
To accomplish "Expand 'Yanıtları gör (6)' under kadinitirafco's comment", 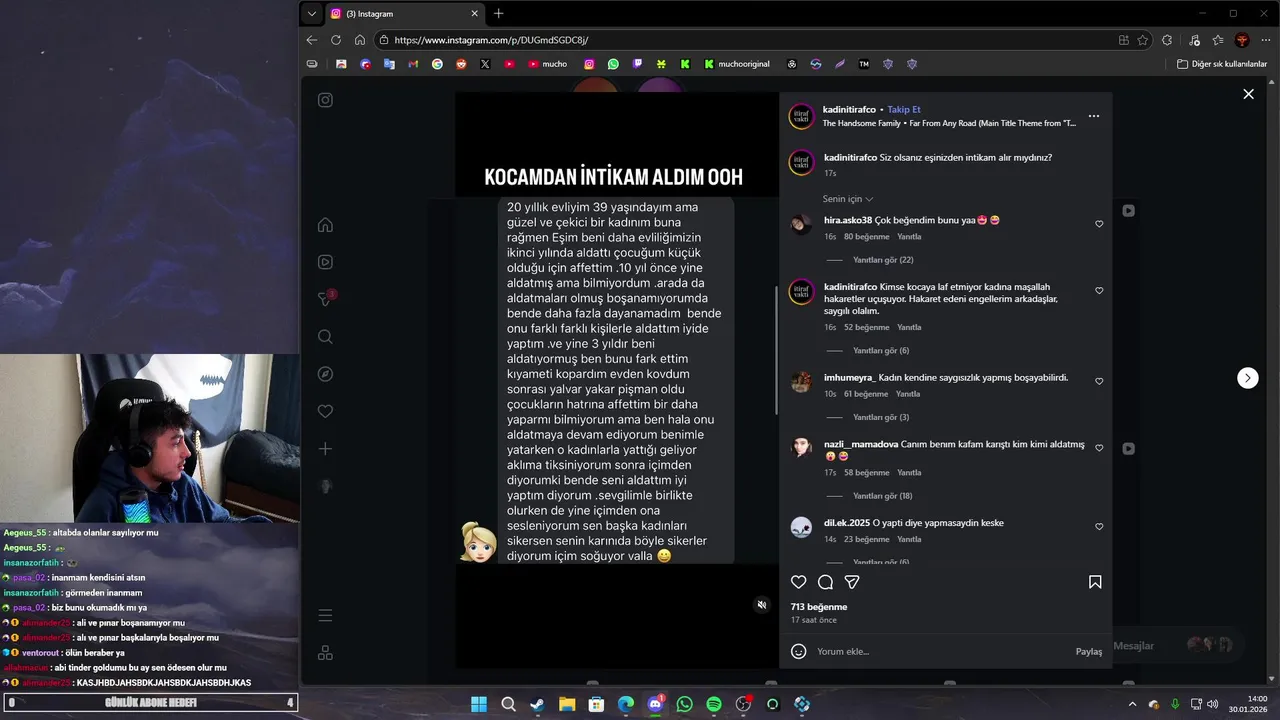I will (881, 351).
